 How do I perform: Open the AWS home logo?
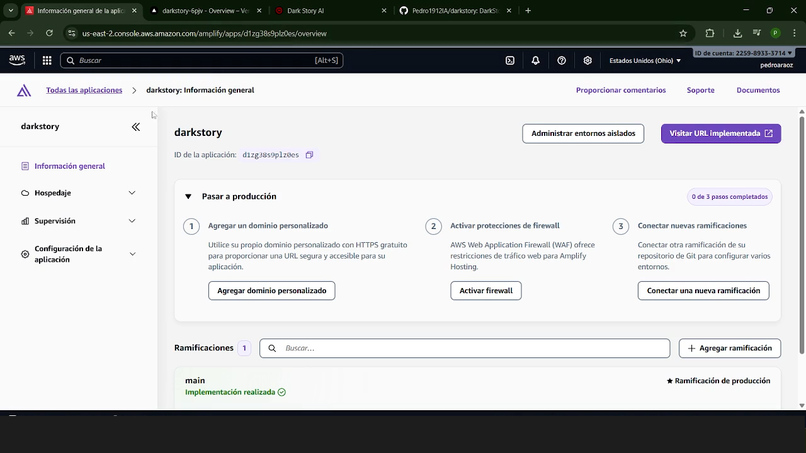(x=17, y=60)
